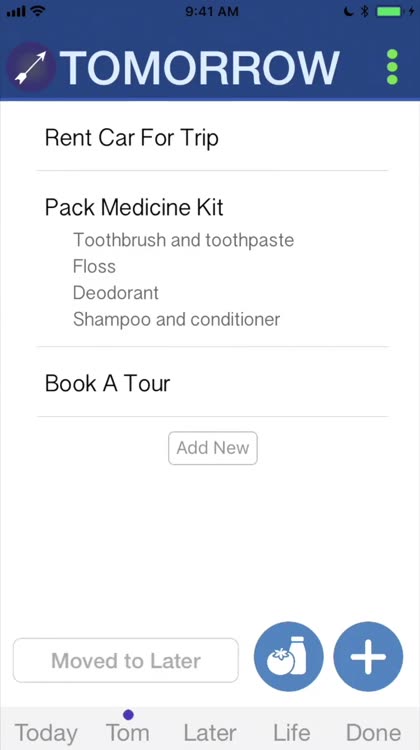The image size is (420, 750).
Task: Open the green three-dot menu
Action: tap(392, 67)
